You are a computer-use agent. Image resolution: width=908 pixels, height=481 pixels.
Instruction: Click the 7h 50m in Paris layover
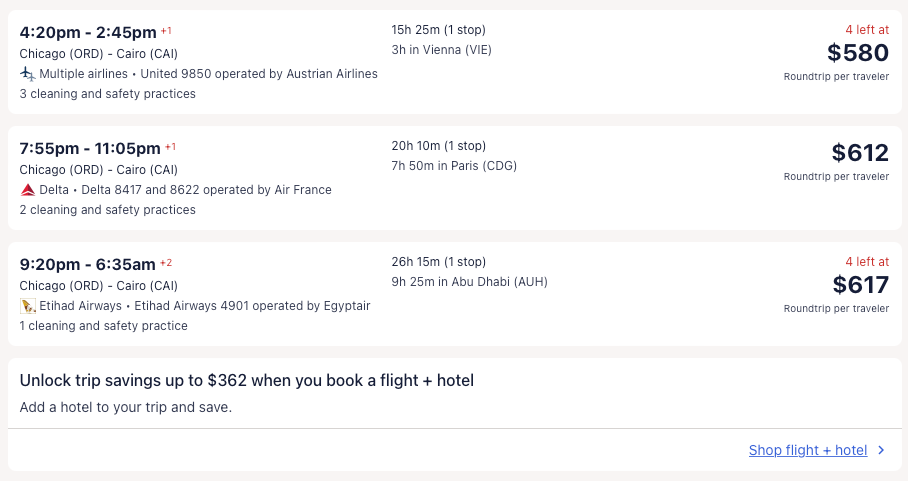(x=454, y=166)
